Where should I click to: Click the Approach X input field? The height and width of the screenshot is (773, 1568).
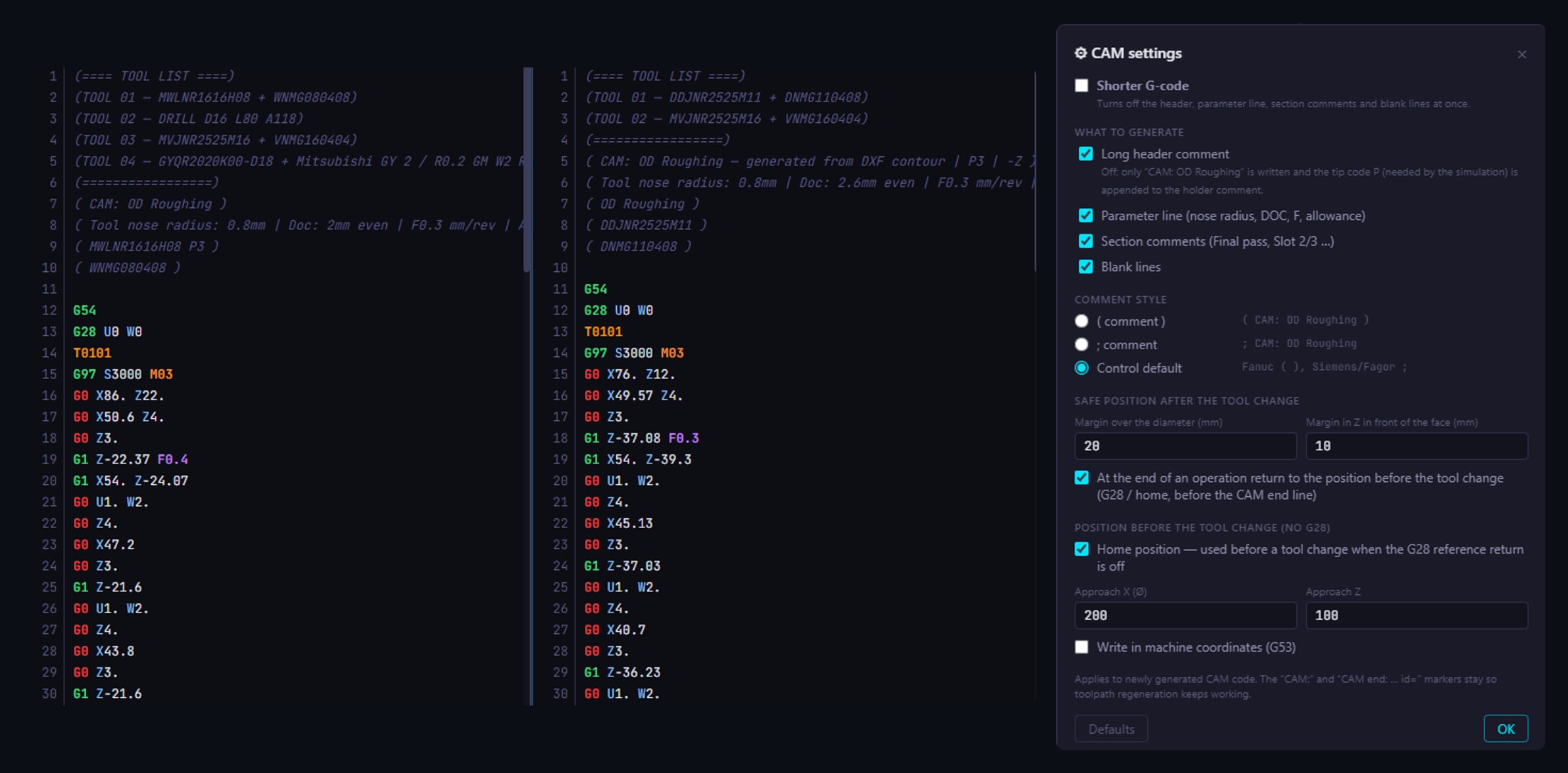click(x=1185, y=615)
